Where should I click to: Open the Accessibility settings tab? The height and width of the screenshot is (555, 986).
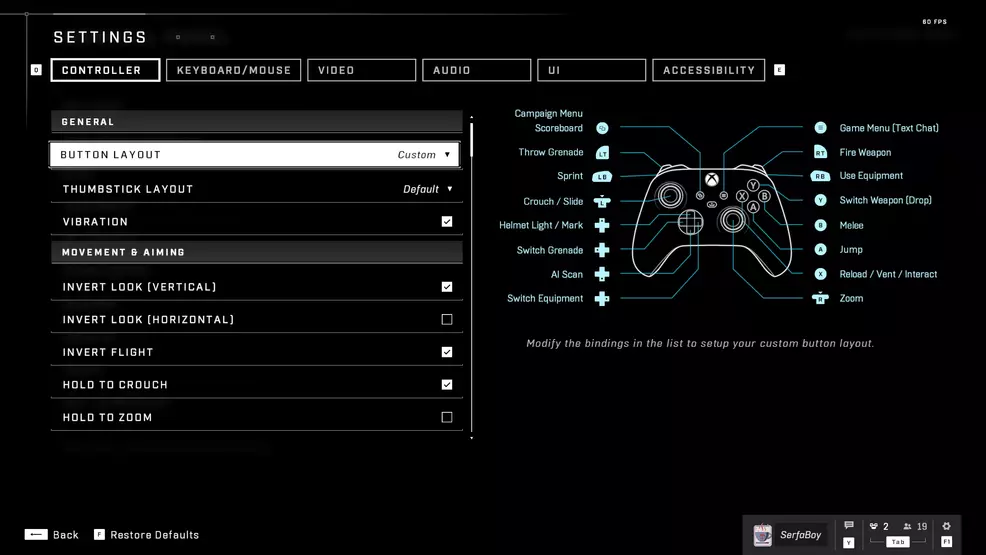click(708, 70)
